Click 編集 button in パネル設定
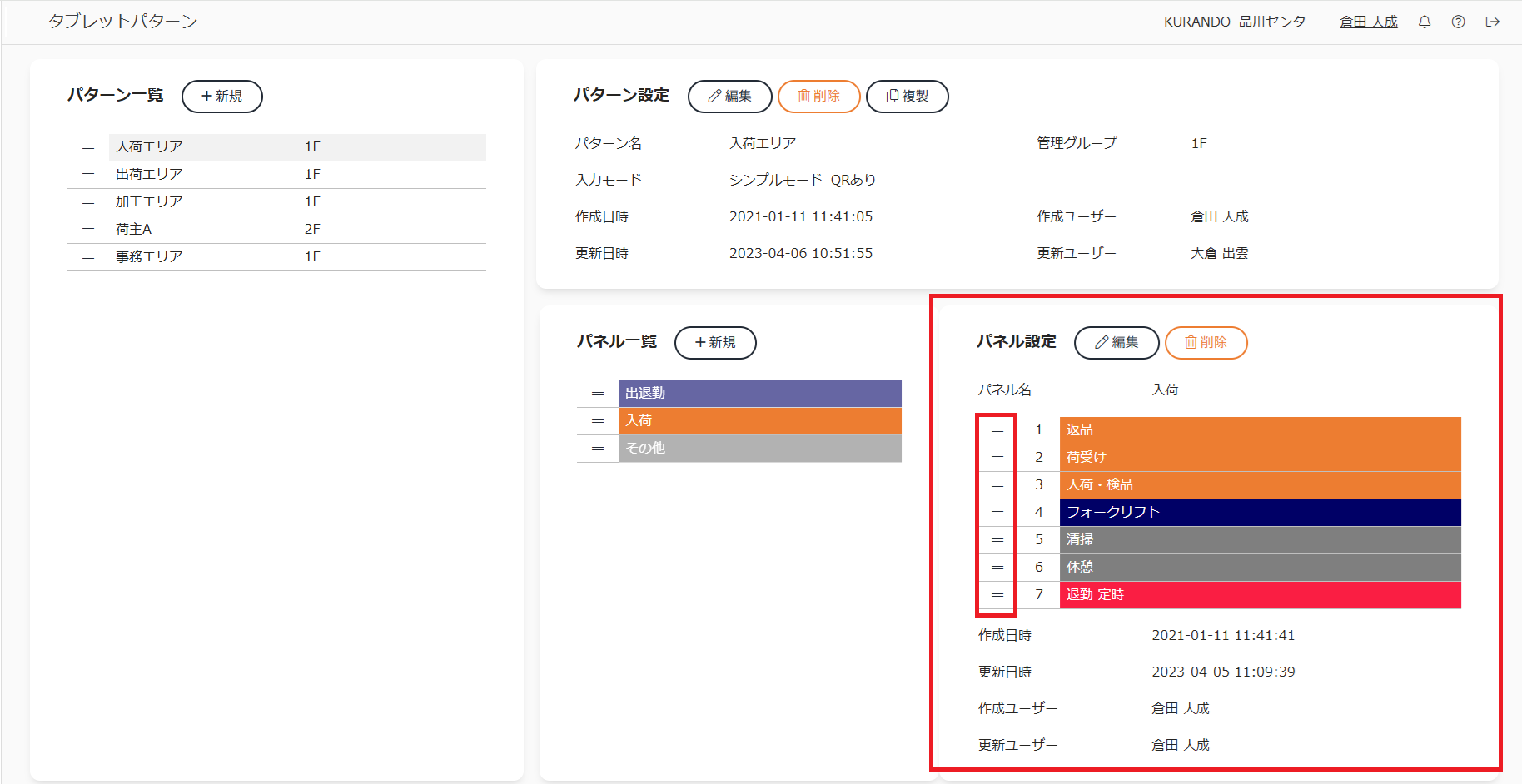The image size is (1522, 784). (1117, 343)
